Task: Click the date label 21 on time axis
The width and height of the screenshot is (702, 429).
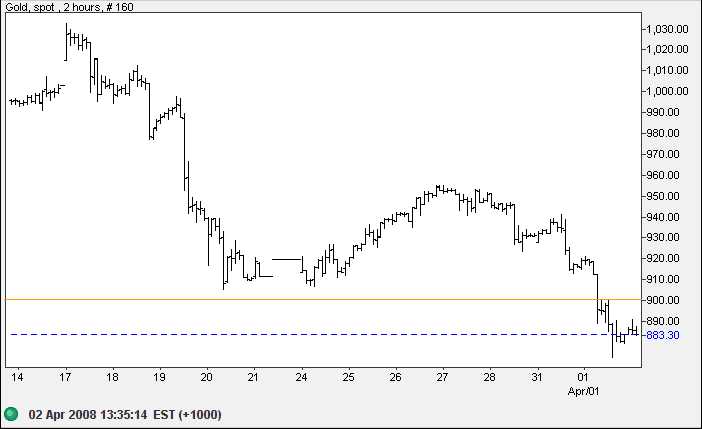Action: click(x=253, y=378)
